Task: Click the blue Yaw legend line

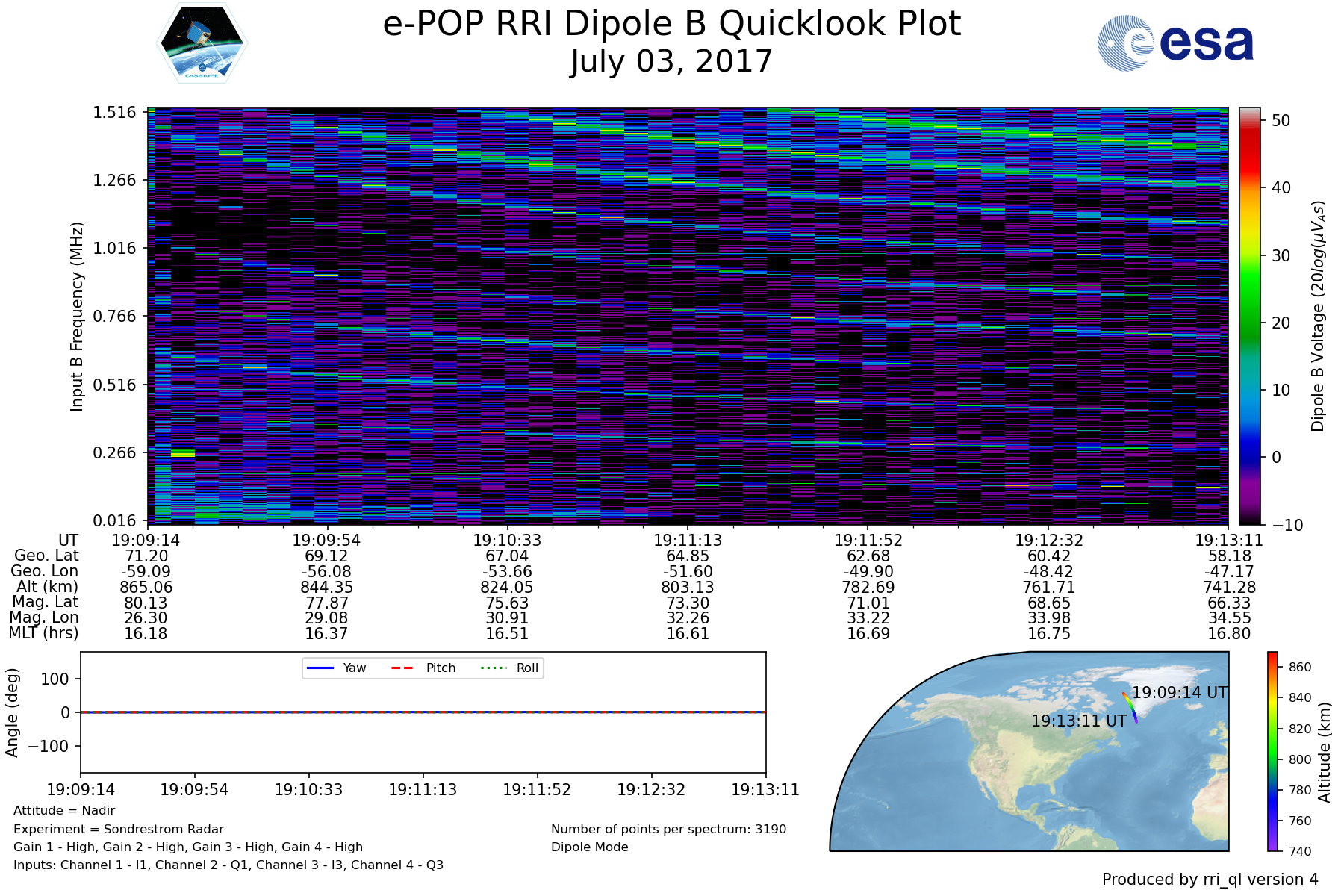Action: click(x=320, y=668)
